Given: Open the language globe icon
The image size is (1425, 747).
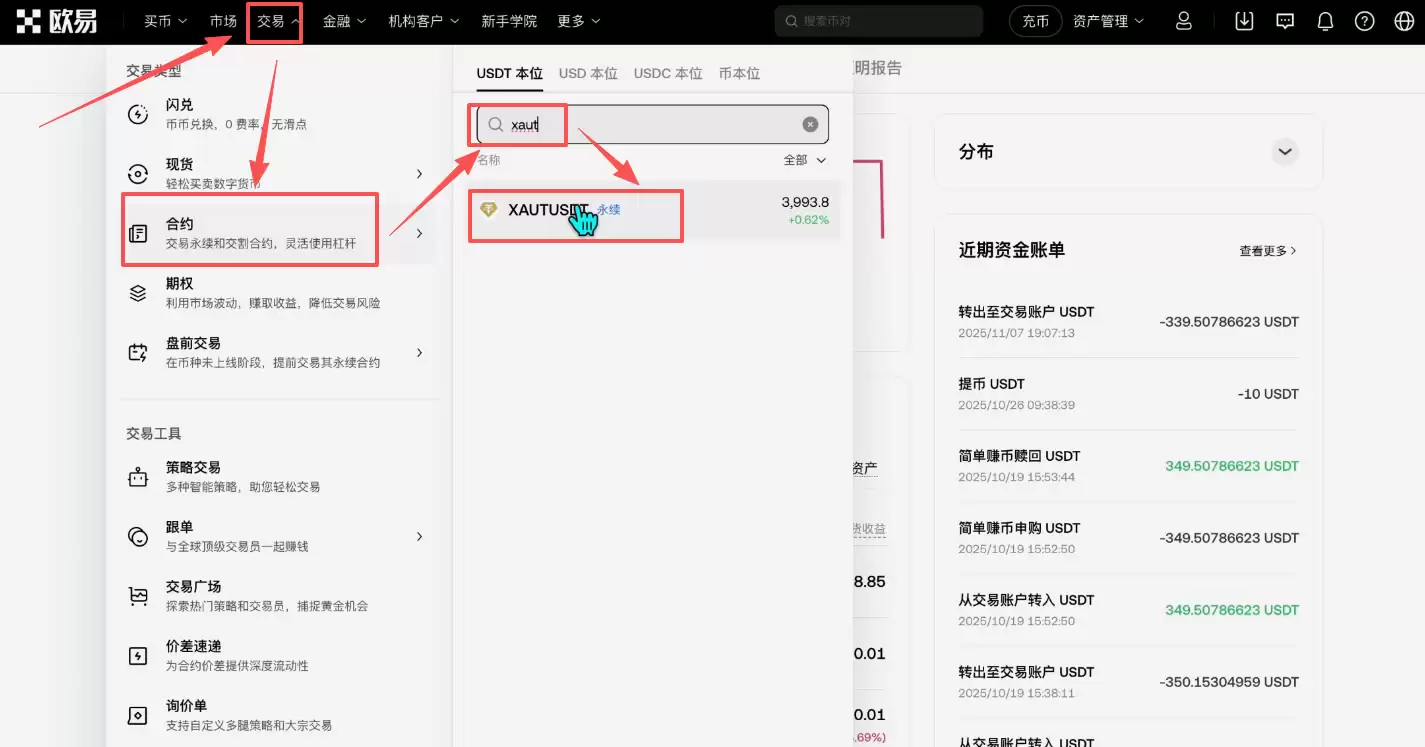Looking at the screenshot, I should pyautogui.click(x=1403, y=20).
